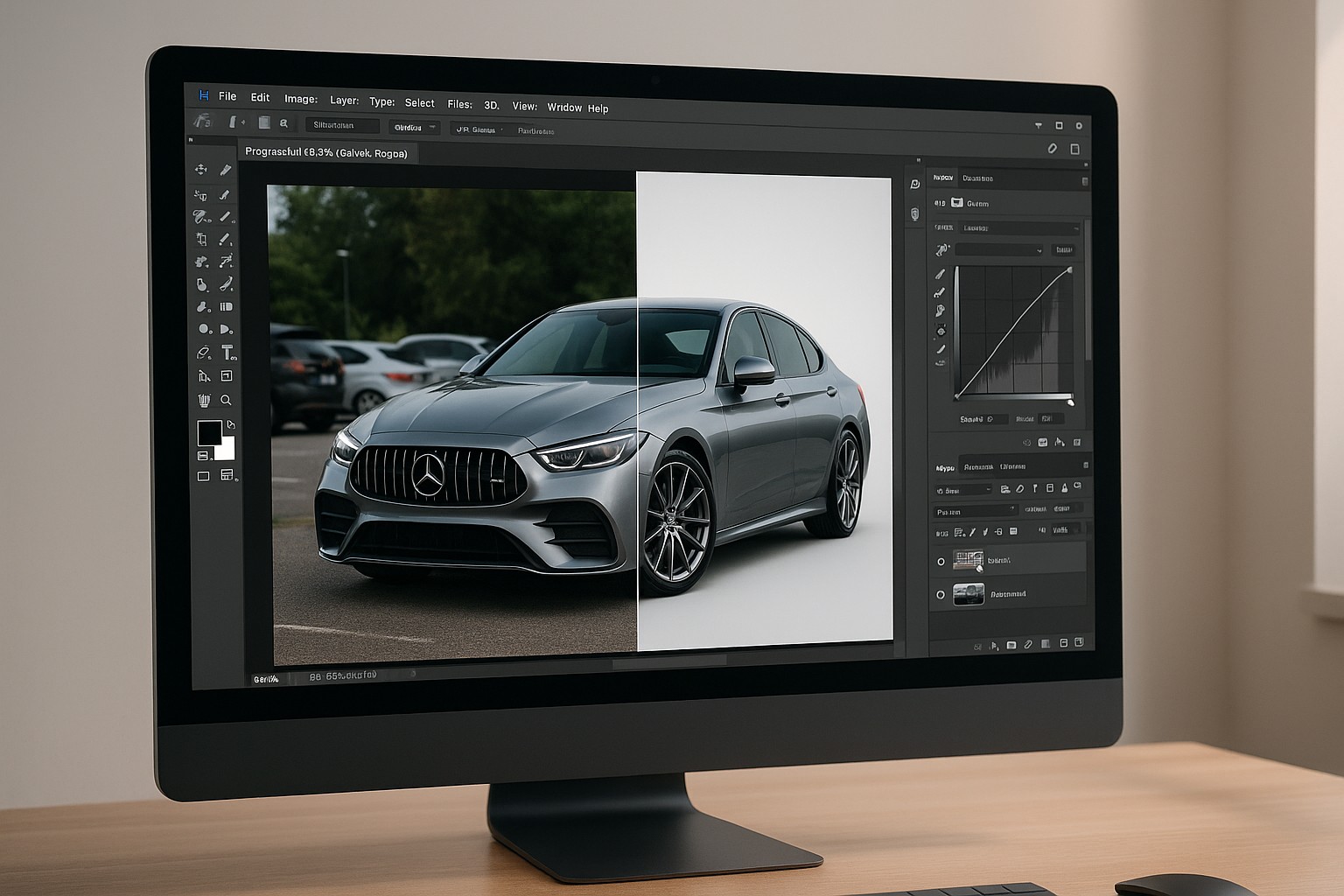
Task: Click the magnifier icon in the options bar
Action: (x=283, y=124)
